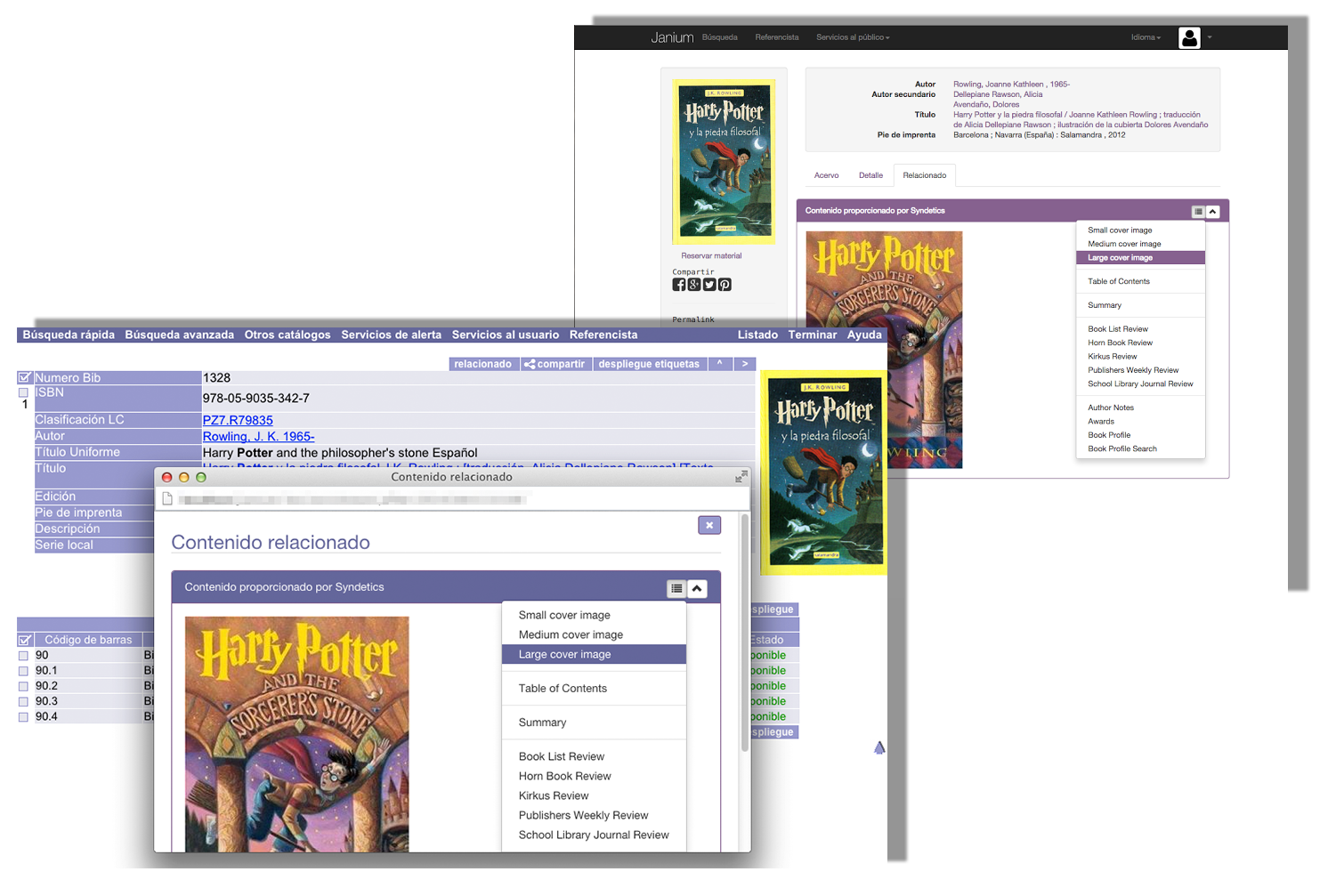Viewport: 1336px width, 896px height.
Task: Open Búsqueda avanzada menu
Action: tap(180, 335)
